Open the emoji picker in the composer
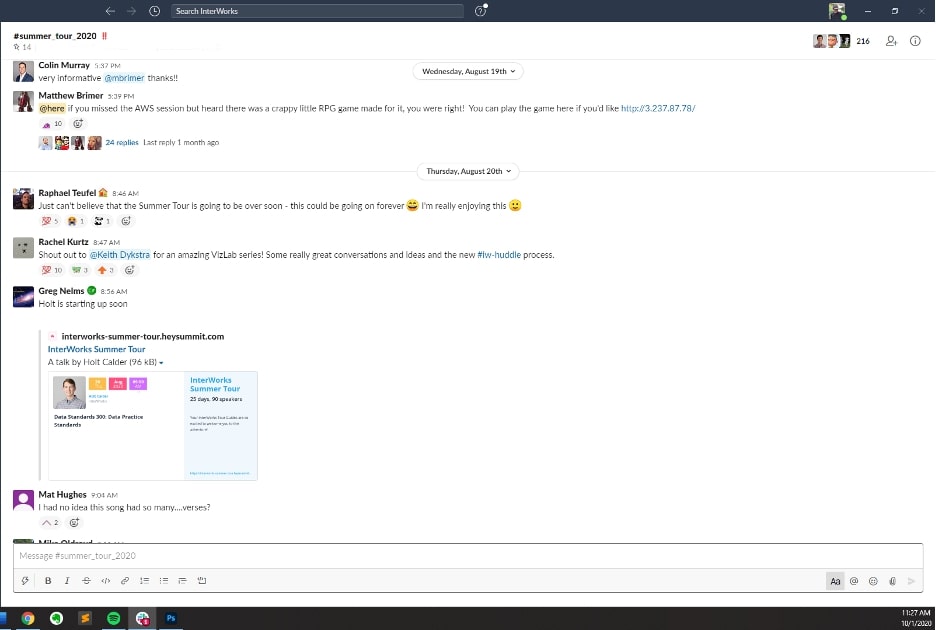 coord(873,581)
